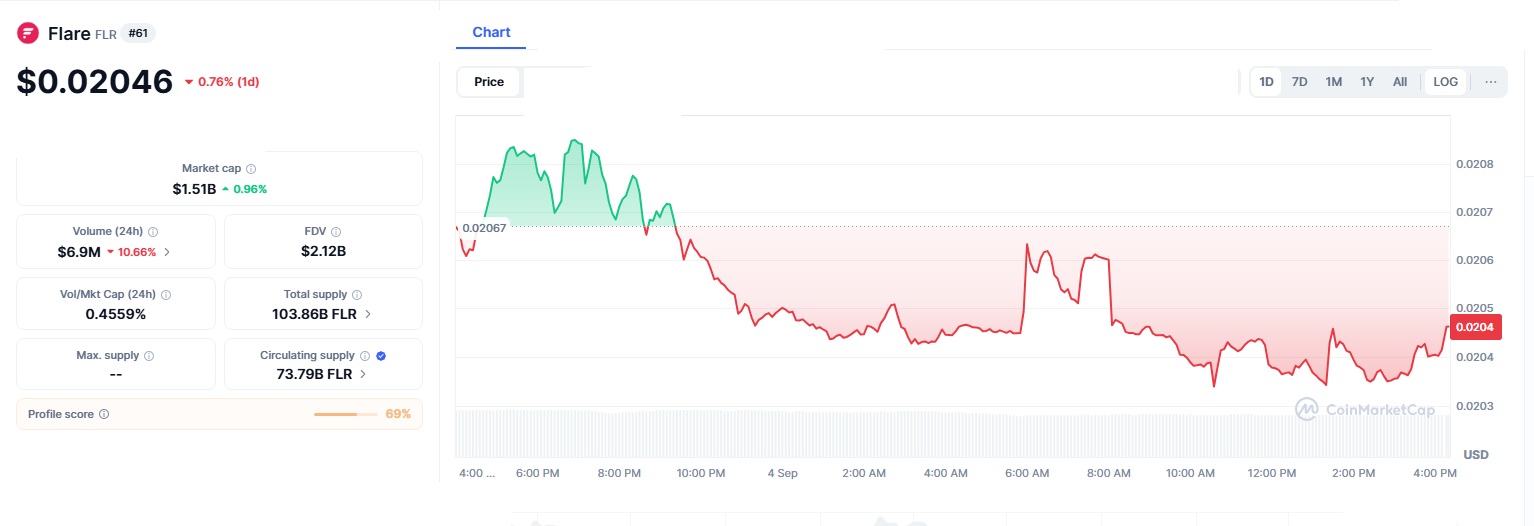Select the All time range

pyautogui.click(x=1400, y=82)
